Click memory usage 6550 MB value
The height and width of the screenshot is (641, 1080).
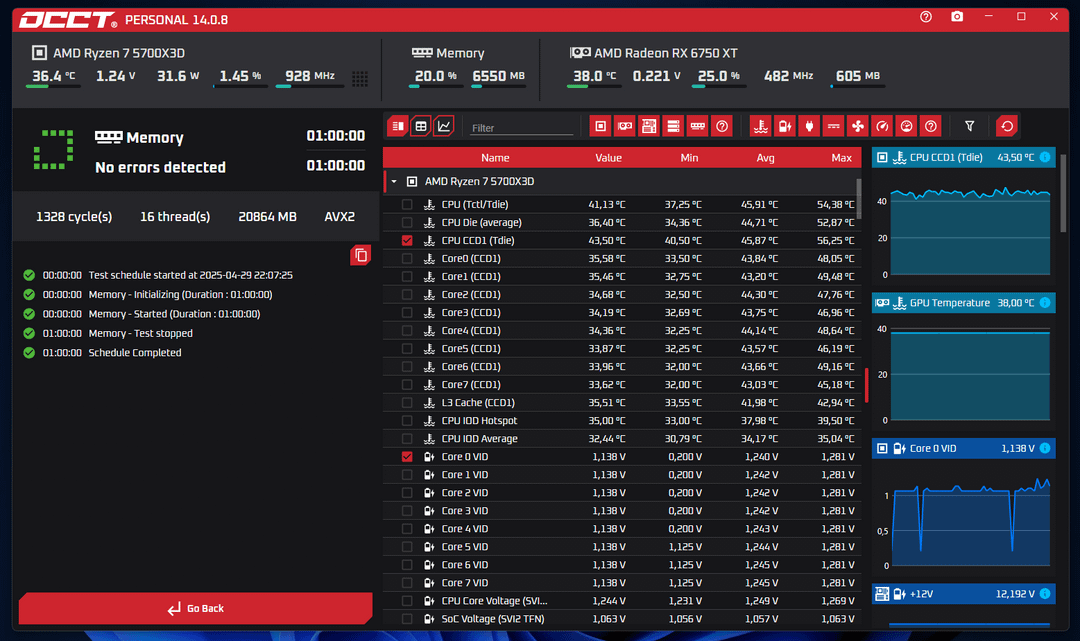click(498, 76)
